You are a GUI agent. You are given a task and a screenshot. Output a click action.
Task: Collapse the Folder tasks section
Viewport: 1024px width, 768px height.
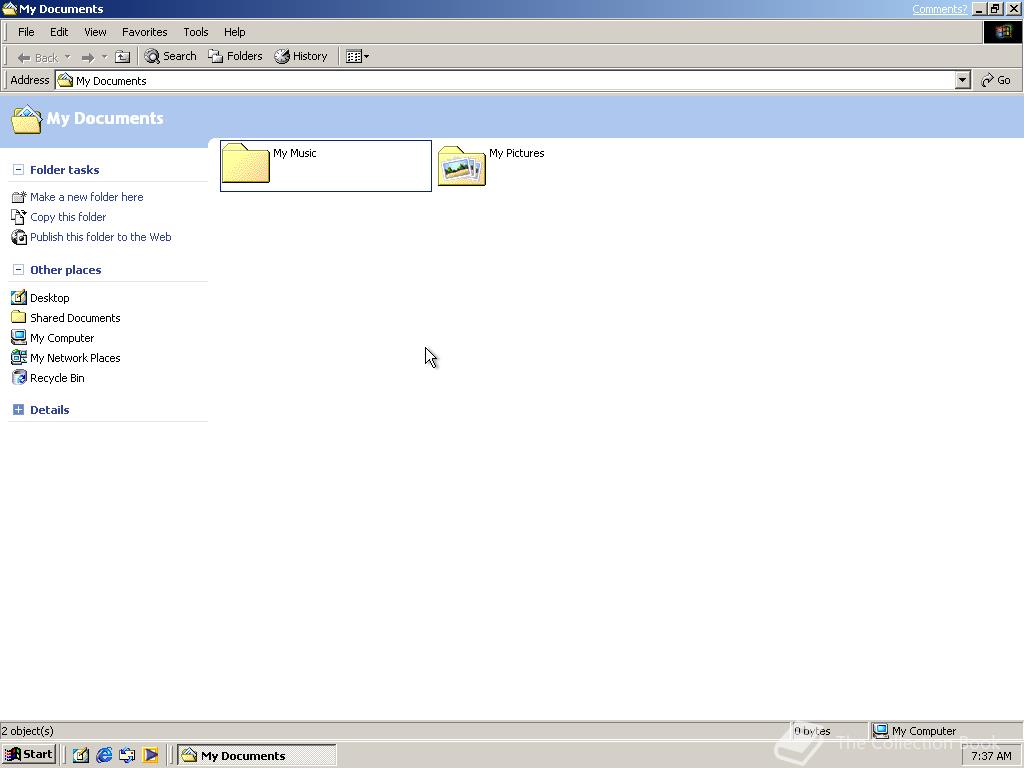18,170
